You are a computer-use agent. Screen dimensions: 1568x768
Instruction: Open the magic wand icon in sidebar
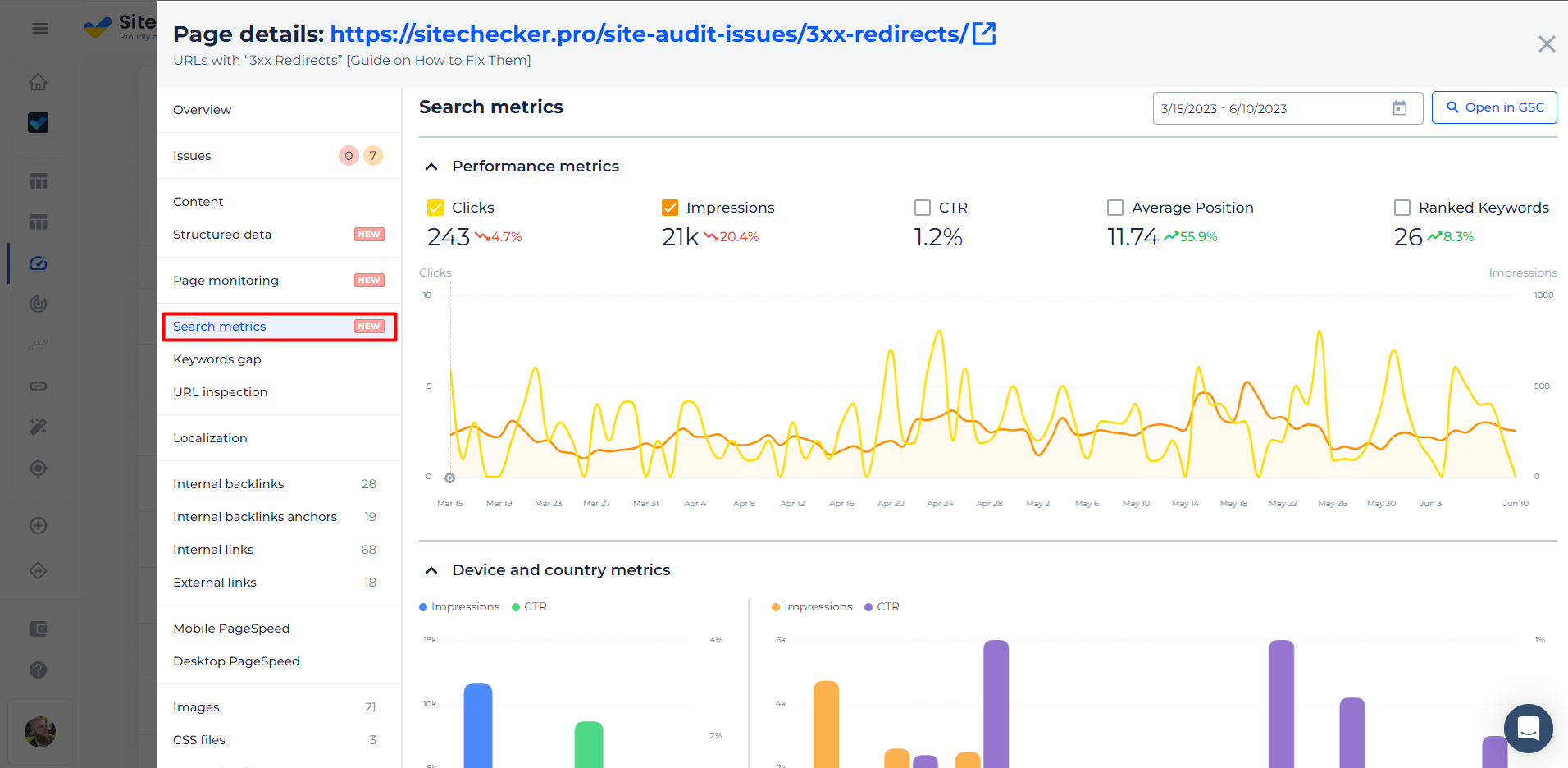pyautogui.click(x=39, y=427)
